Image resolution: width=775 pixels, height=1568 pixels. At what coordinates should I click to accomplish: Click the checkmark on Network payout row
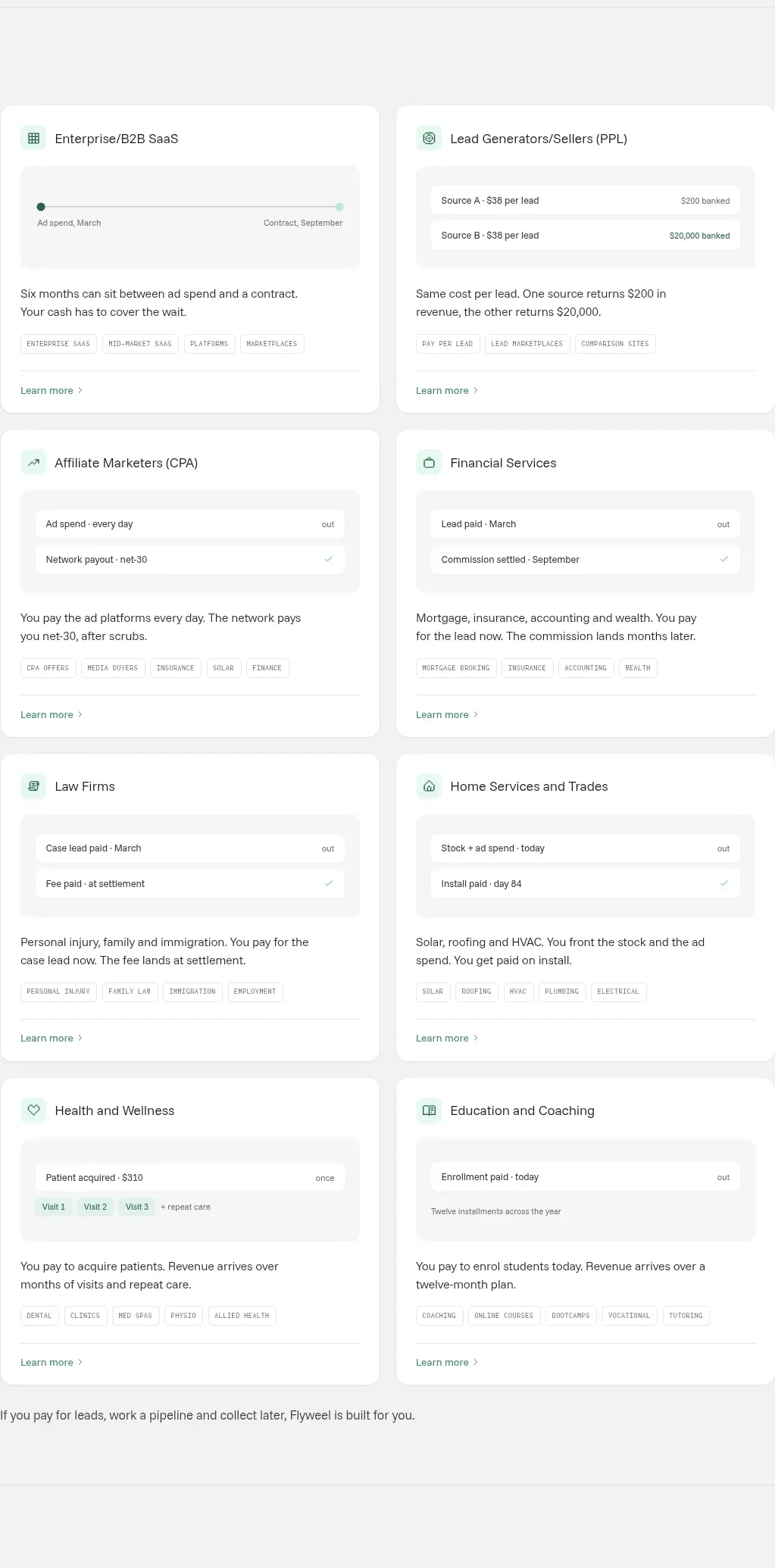pyautogui.click(x=329, y=559)
